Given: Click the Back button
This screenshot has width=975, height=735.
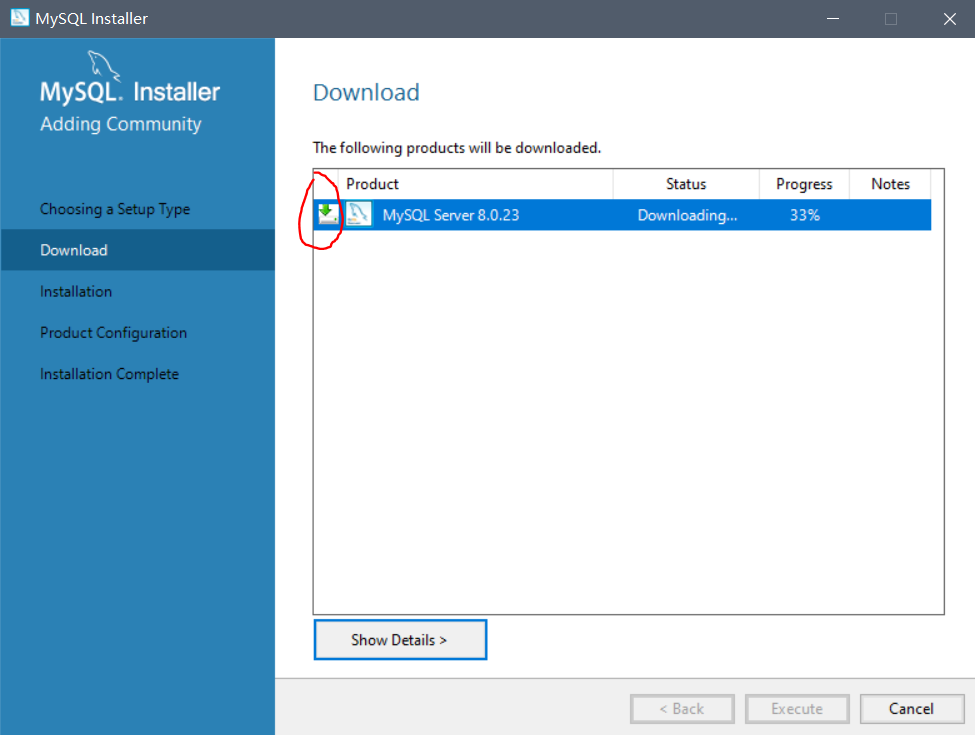Looking at the screenshot, I should tap(682, 709).
